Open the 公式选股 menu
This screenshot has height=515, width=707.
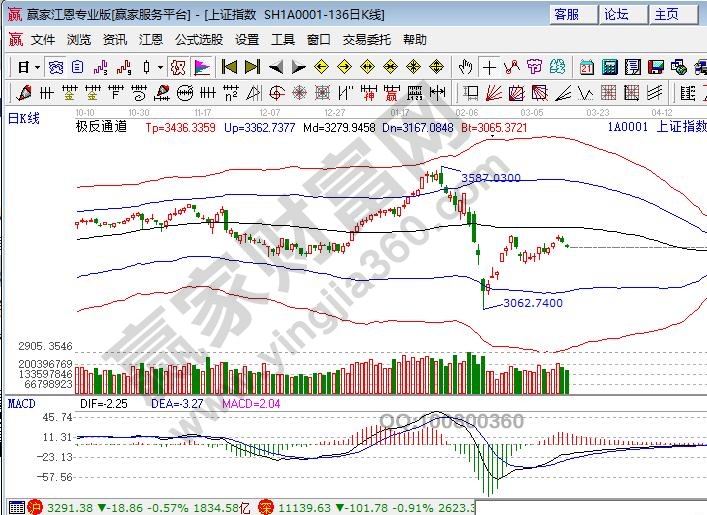[199, 40]
